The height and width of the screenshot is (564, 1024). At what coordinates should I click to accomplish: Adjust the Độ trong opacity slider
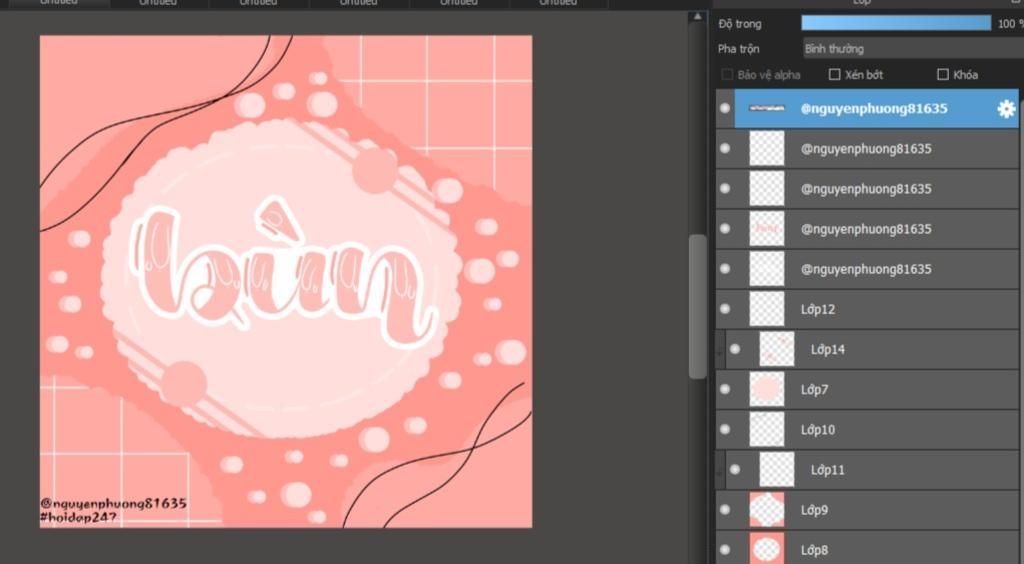coord(896,24)
